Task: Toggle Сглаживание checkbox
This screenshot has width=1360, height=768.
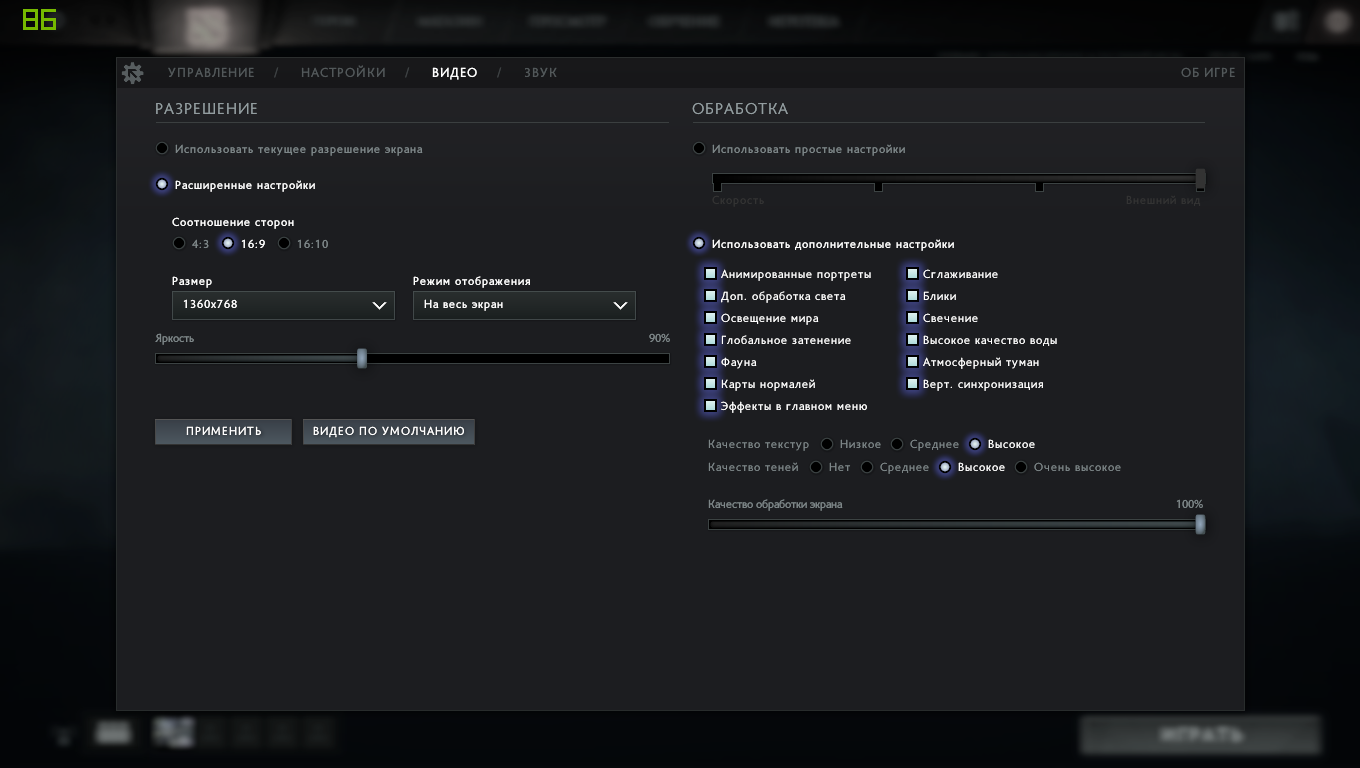Action: (x=912, y=274)
